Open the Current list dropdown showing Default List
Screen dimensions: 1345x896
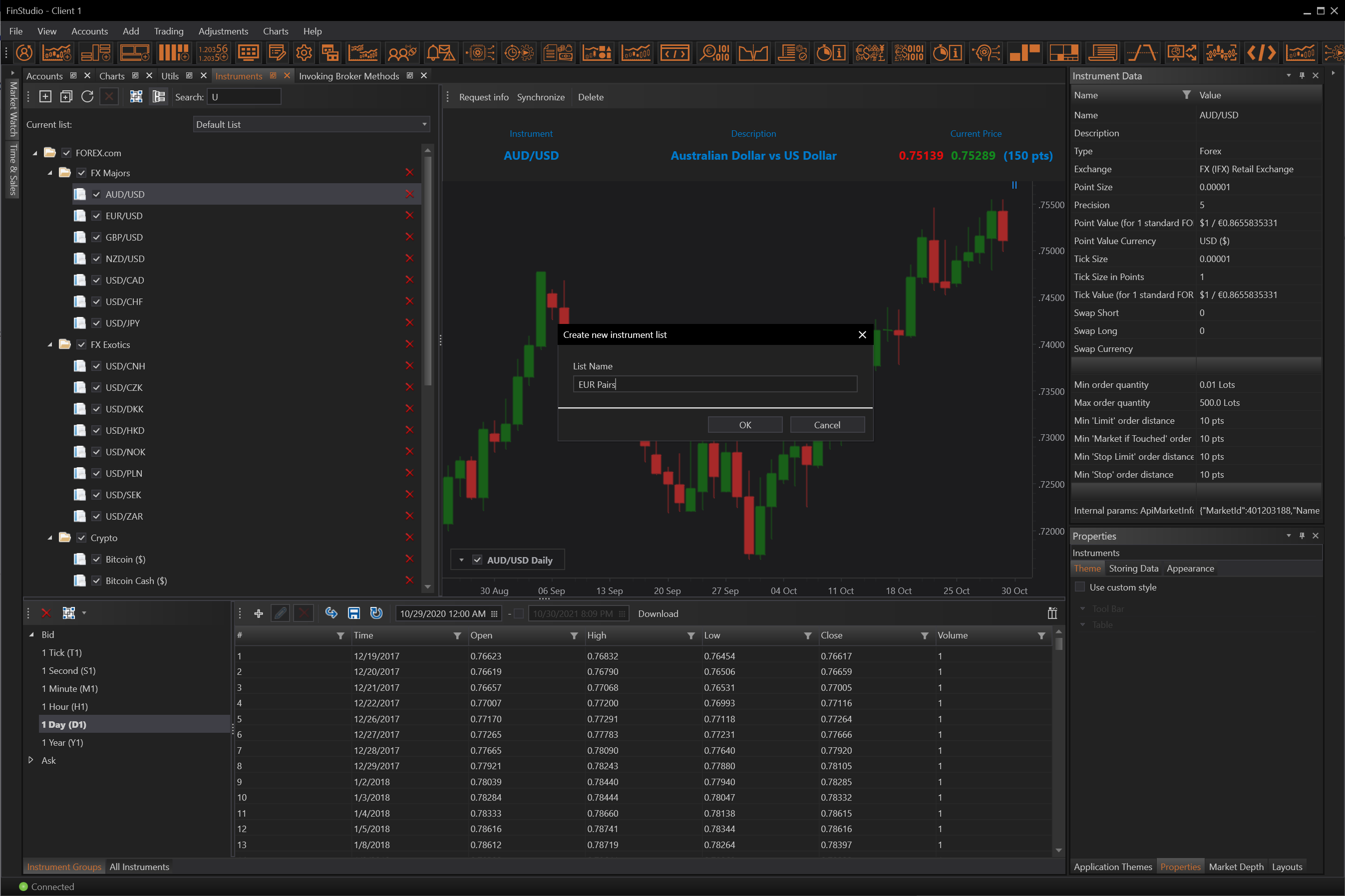312,125
